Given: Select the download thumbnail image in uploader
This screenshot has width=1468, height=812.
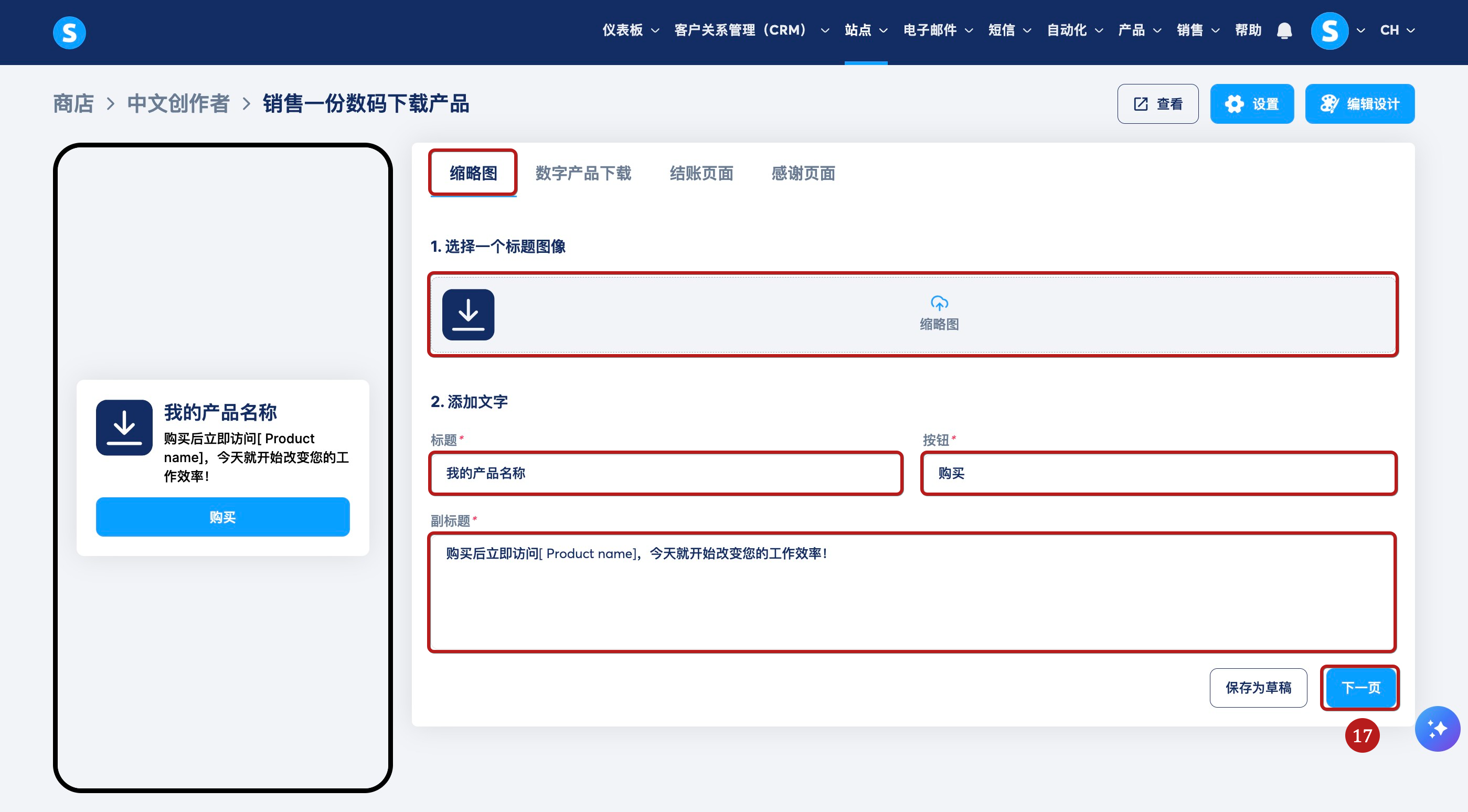Looking at the screenshot, I should tap(468, 314).
